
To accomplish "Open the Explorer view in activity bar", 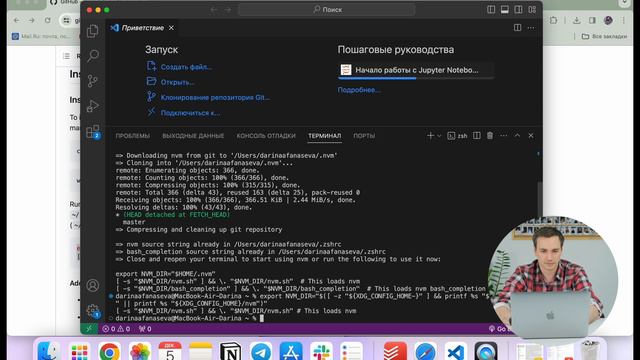I will pos(93,31).
